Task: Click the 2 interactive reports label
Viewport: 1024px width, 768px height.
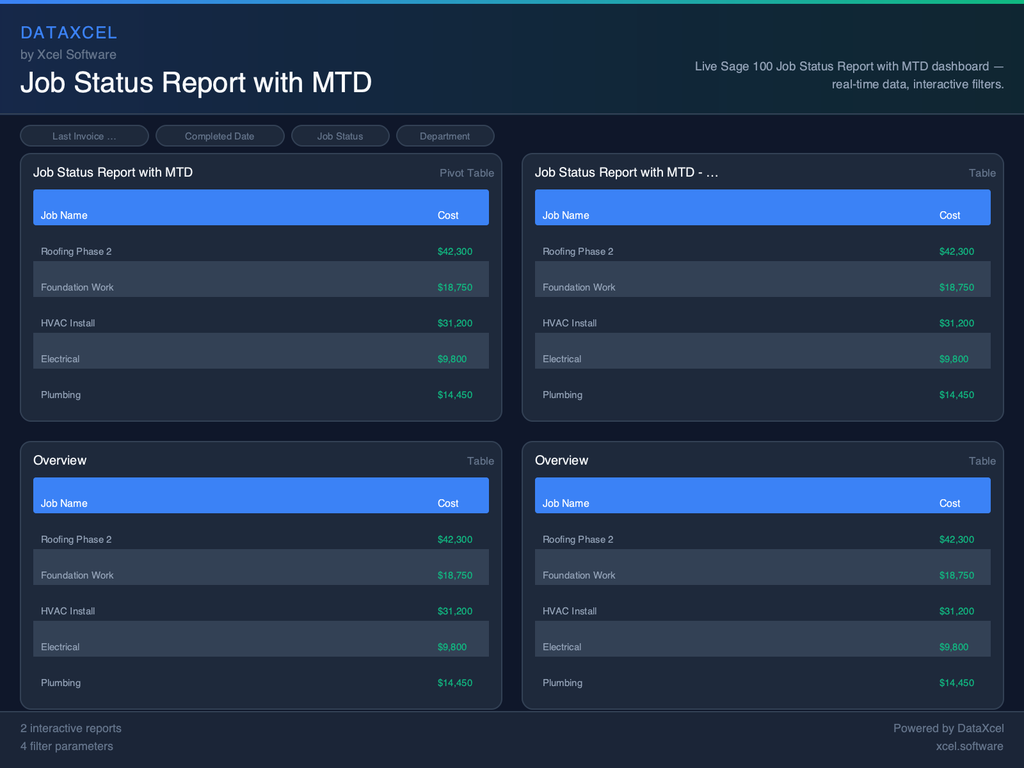Action: (71, 728)
